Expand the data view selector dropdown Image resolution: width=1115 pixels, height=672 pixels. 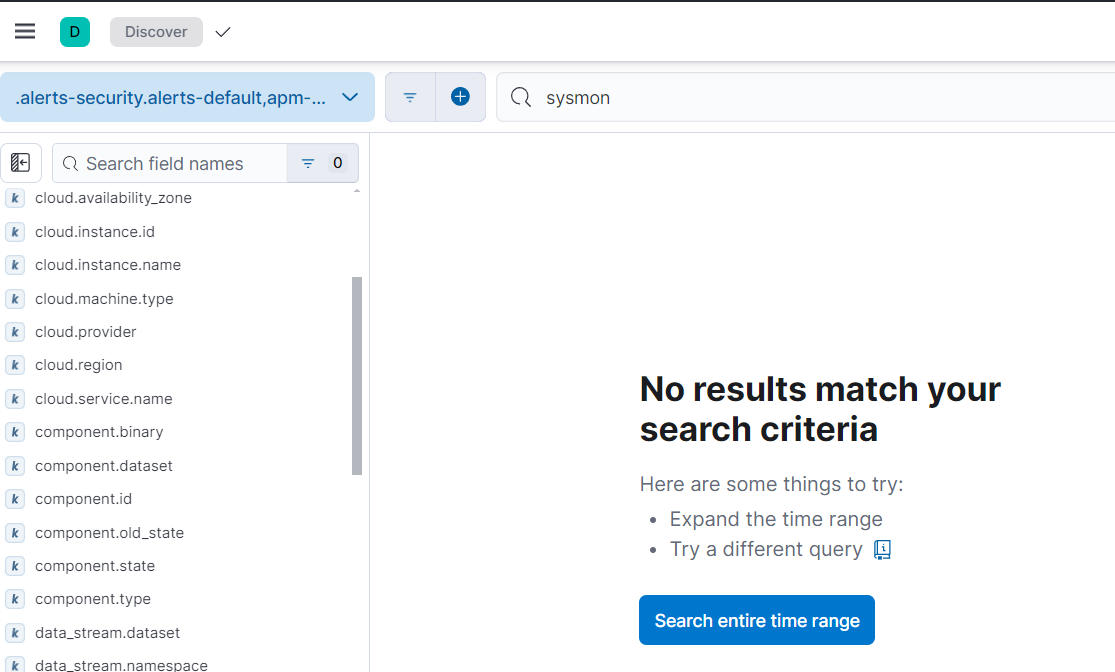point(187,97)
